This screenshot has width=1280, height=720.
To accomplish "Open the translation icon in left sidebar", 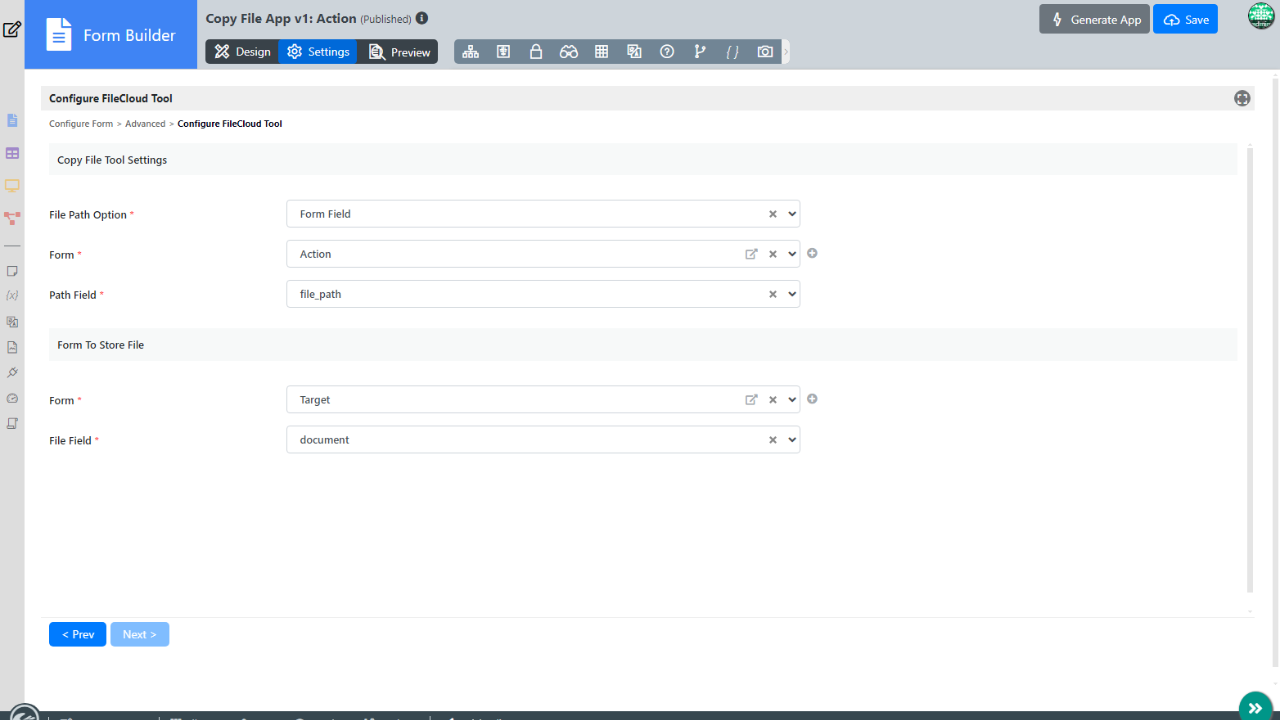I will (x=12, y=321).
